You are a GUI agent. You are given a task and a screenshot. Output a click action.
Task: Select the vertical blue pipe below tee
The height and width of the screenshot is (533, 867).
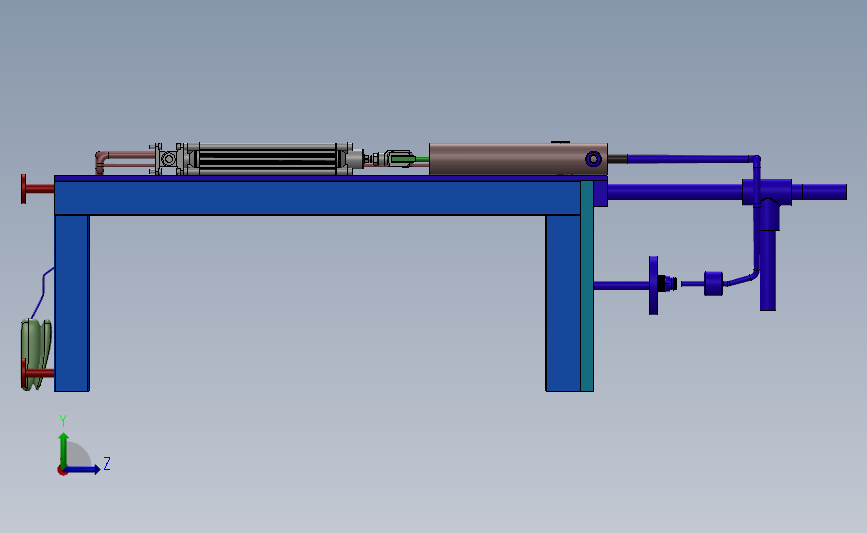click(x=768, y=270)
